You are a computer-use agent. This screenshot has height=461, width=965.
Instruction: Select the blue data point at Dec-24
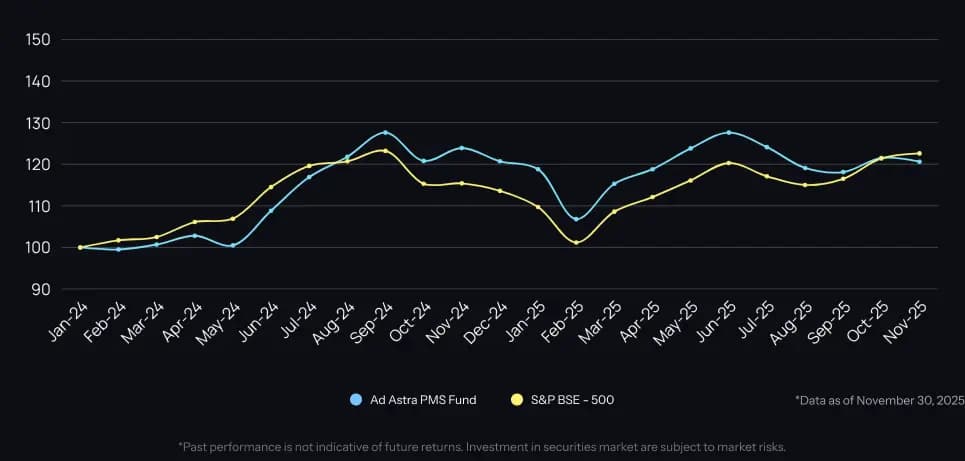point(500,162)
